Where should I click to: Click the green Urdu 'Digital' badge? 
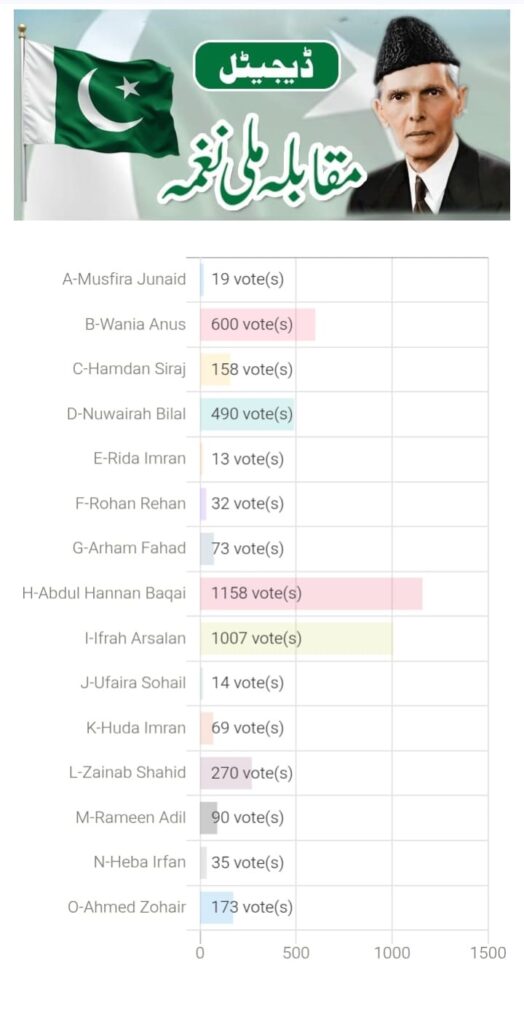tap(267, 66)
